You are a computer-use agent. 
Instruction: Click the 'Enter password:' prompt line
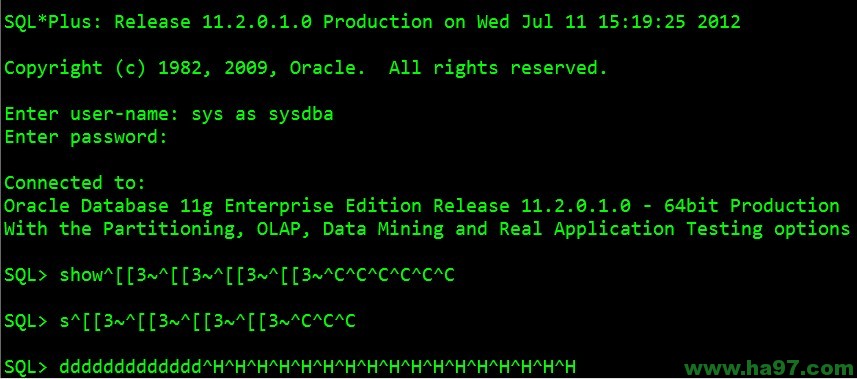[x=85, y=137]
